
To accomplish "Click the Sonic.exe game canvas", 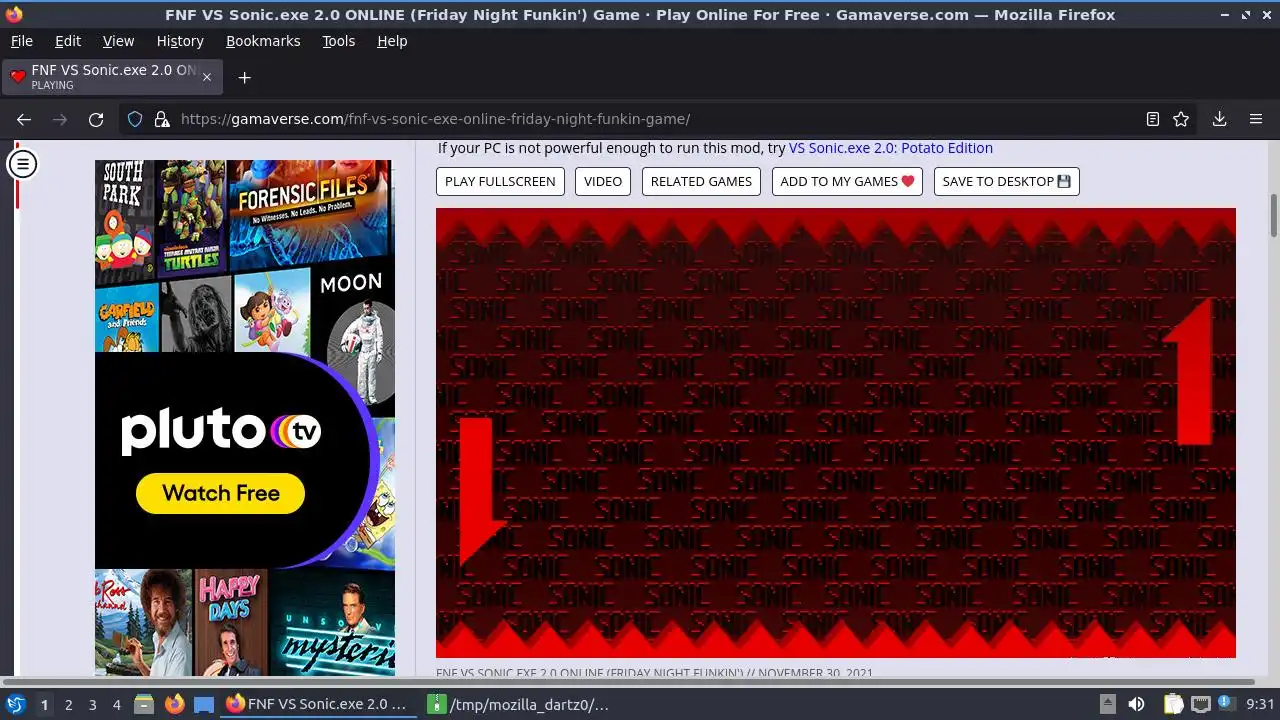I will pos(836,433).
